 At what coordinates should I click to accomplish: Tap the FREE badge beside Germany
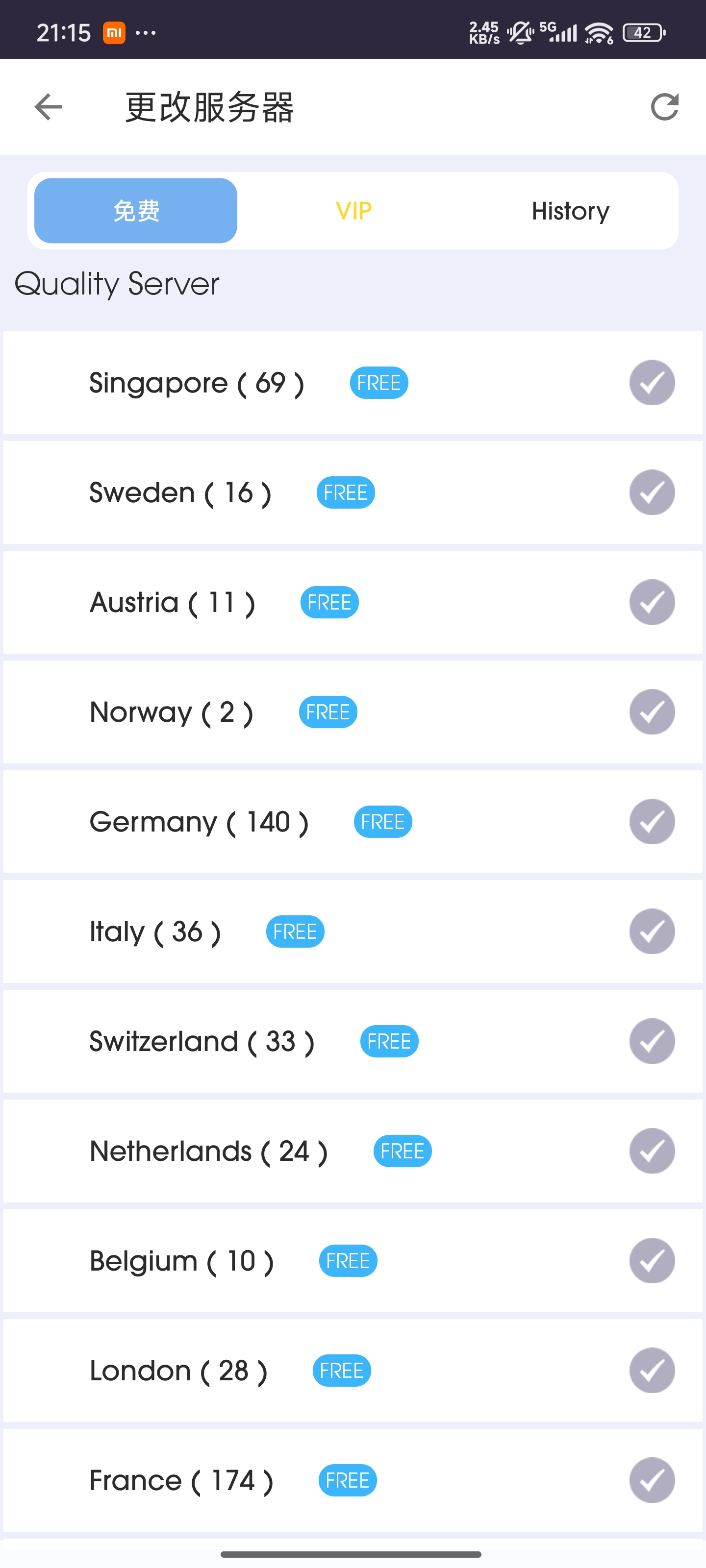click(x=382, y=822)
